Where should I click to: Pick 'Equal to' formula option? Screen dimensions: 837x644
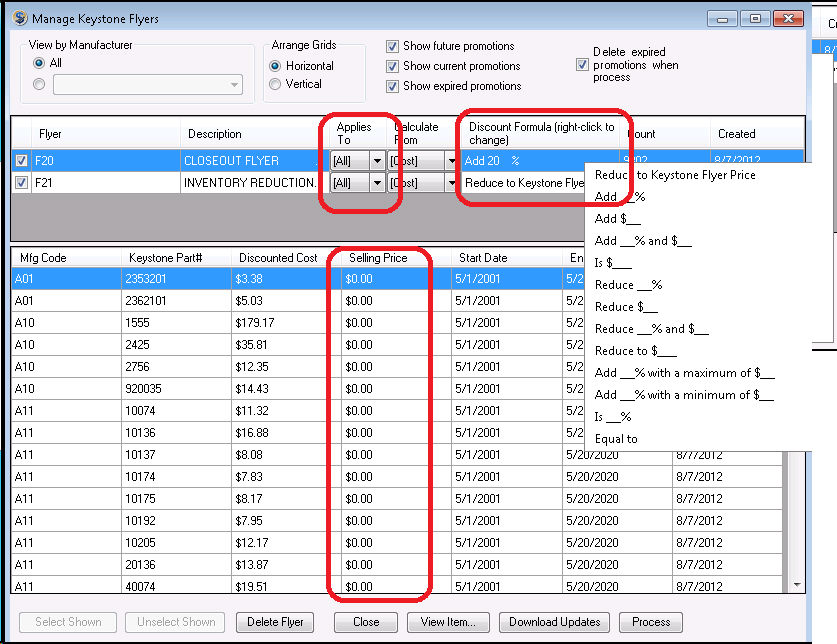click(616, 439)
